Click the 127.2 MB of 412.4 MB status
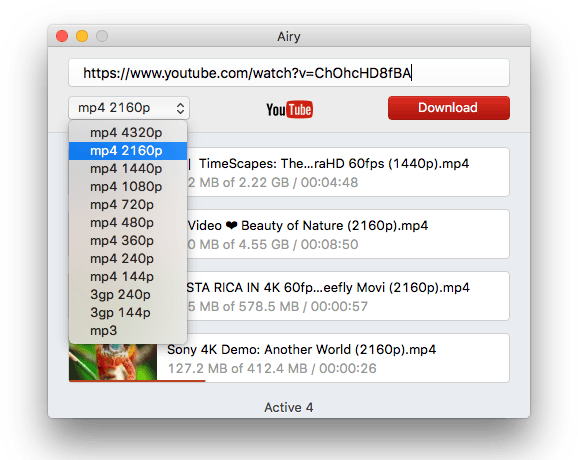The image size is (578, 460). pyautogui.click(x=272, y=368)
